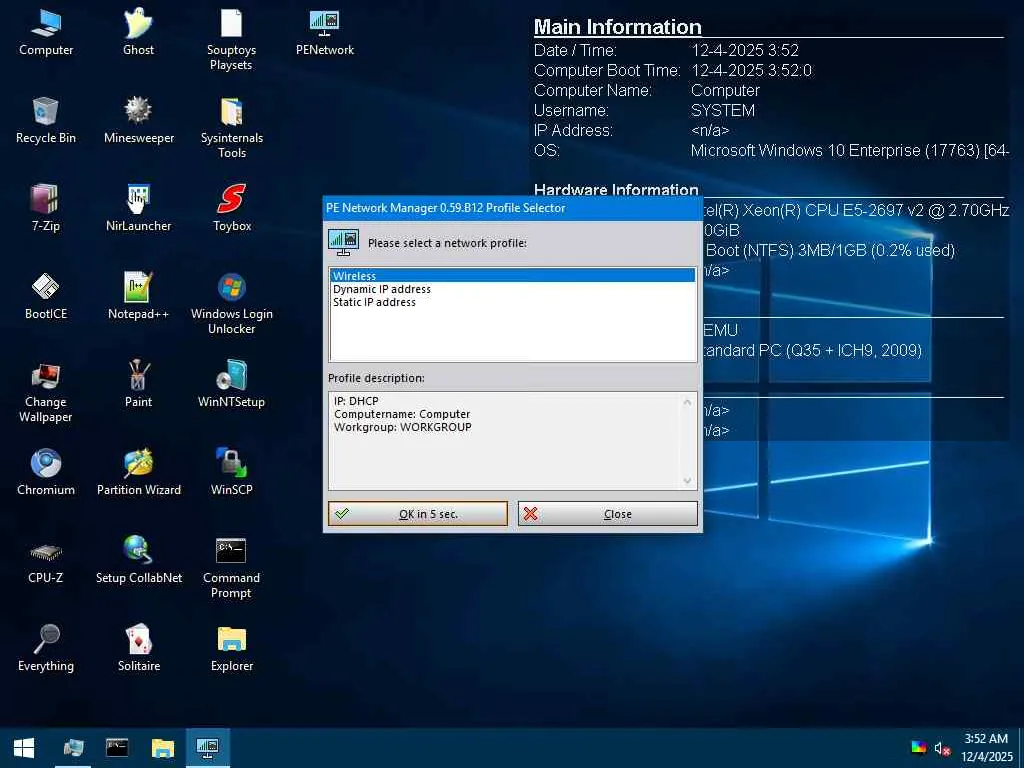The width and height of the screenshot is (1024, 768).
Task: Launch Partition Wizard shortcut
Action: pos(138,472)
